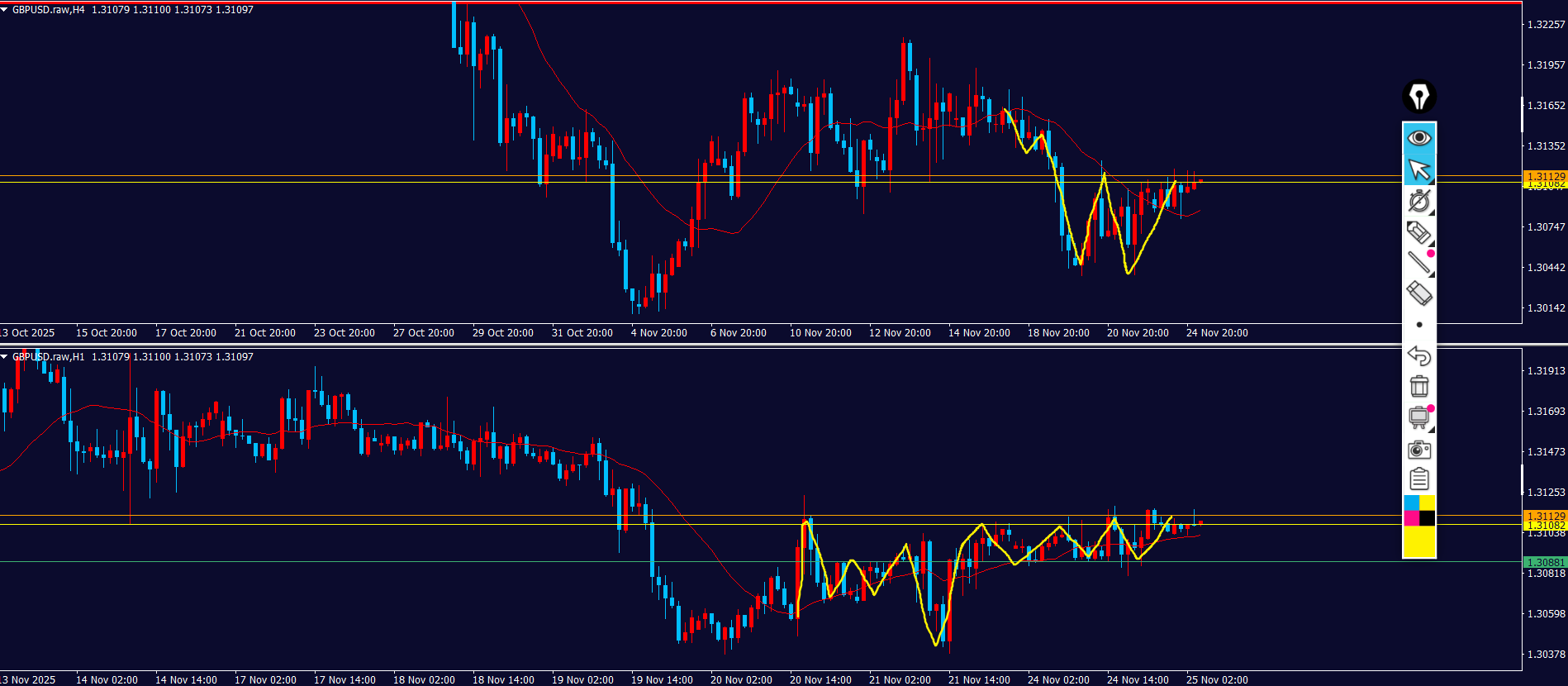The width and height of the screenshot is (1568, 686).
Task: Expand the GBPUSD H1 chart title arrow
Action: coord(5,357)
